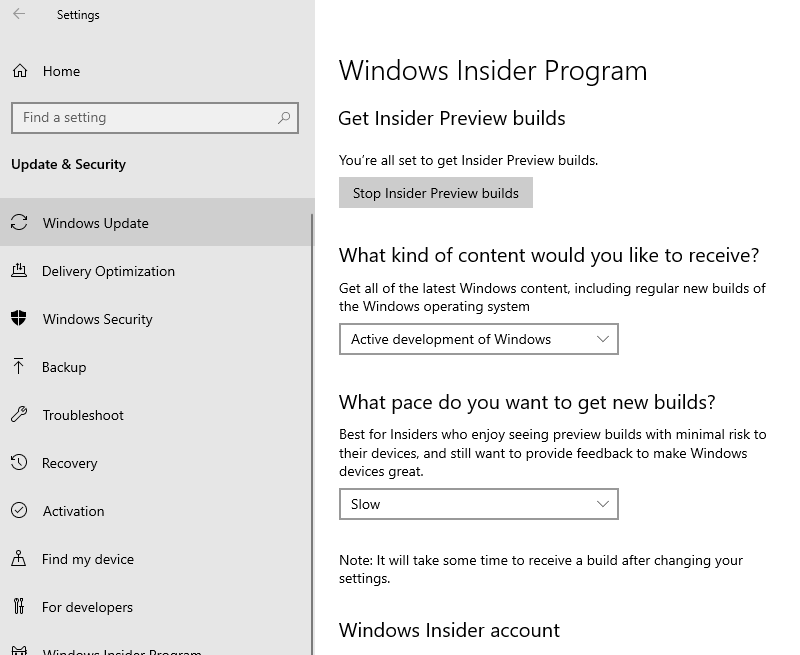Open the Backup section
Viewport: 800px width, 655px height.
(155, 367)
